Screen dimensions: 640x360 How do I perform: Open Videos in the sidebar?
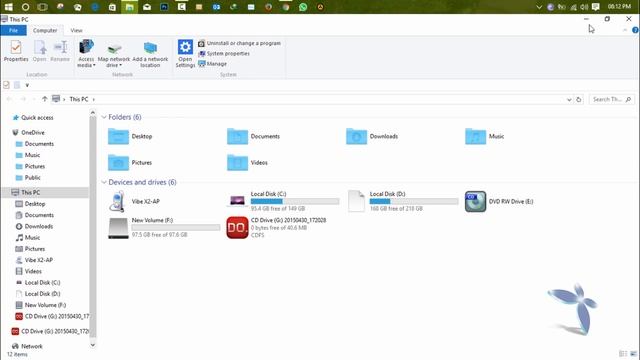[29, 271]
